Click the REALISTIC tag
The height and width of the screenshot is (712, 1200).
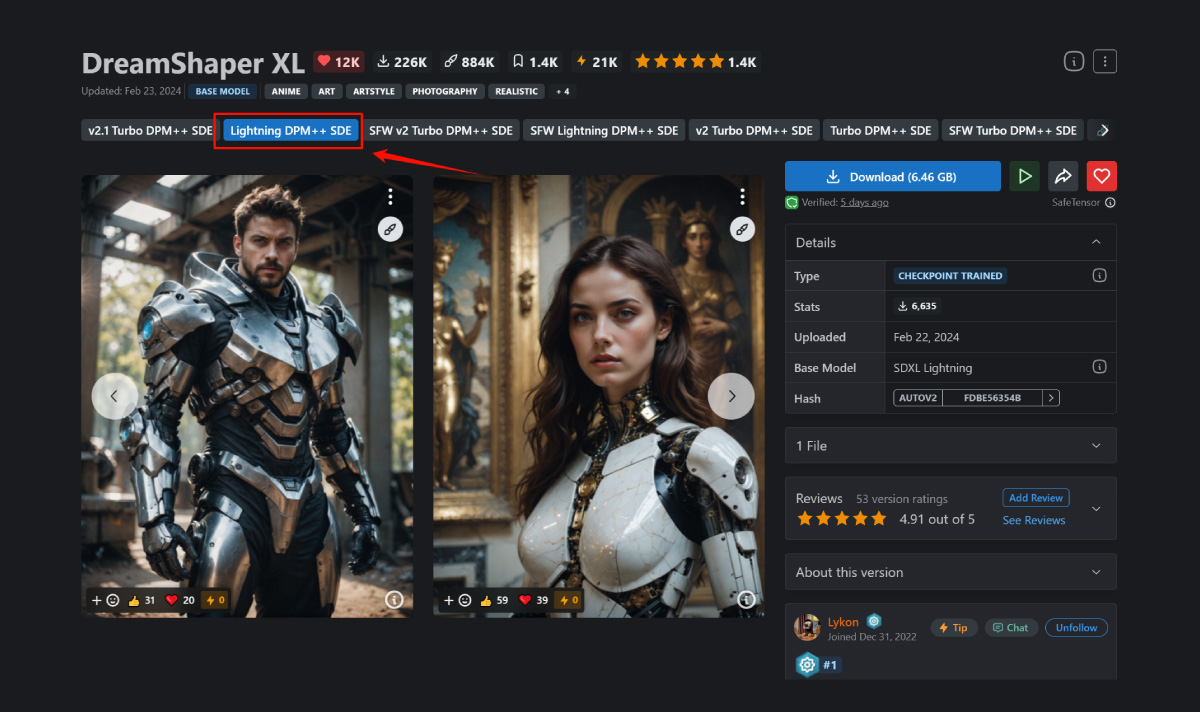click(x=517, y=91)
